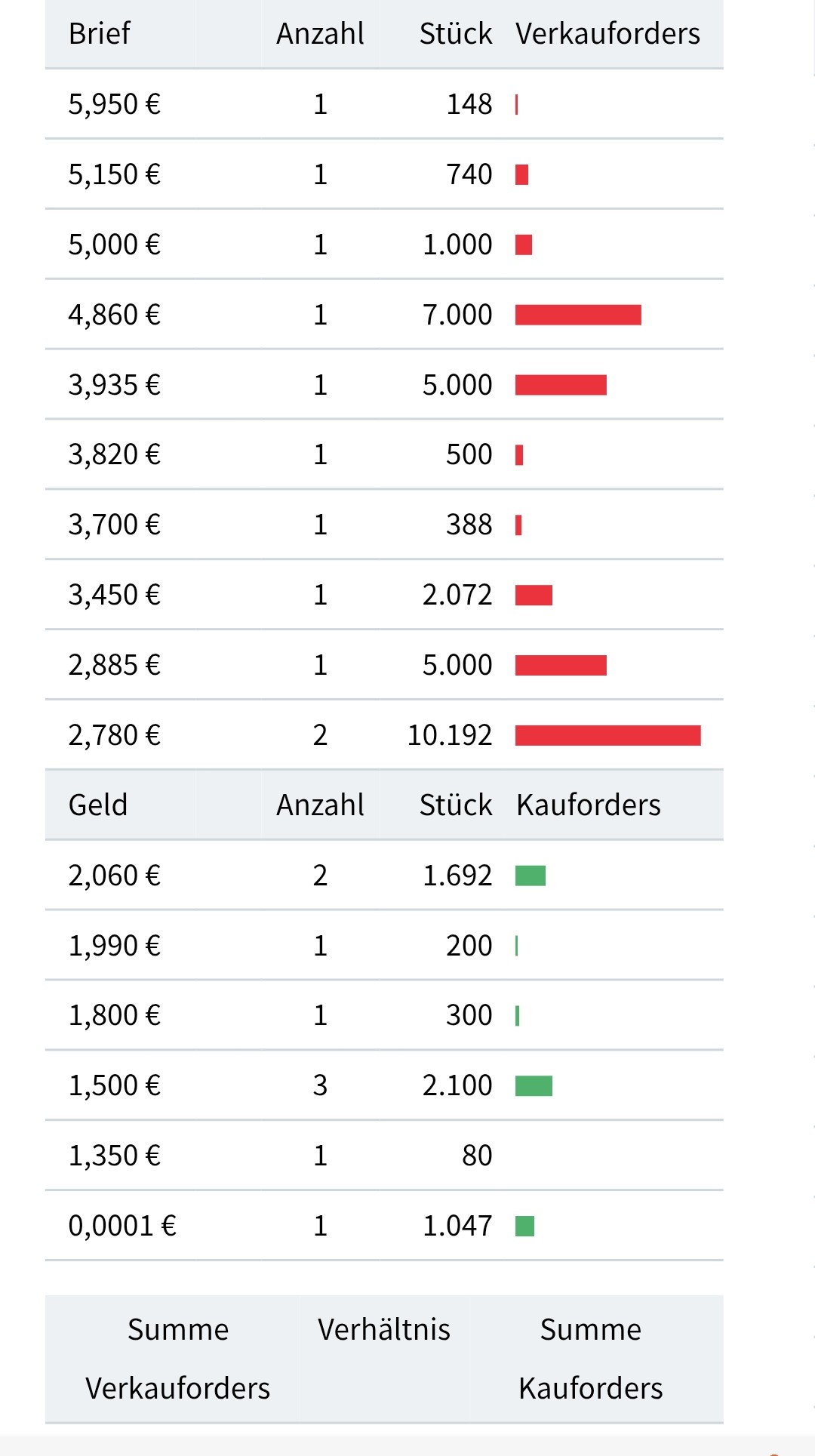Click the Summe Verkauforders header
The image size is (815, 1456).
(x=177, y=1359)
